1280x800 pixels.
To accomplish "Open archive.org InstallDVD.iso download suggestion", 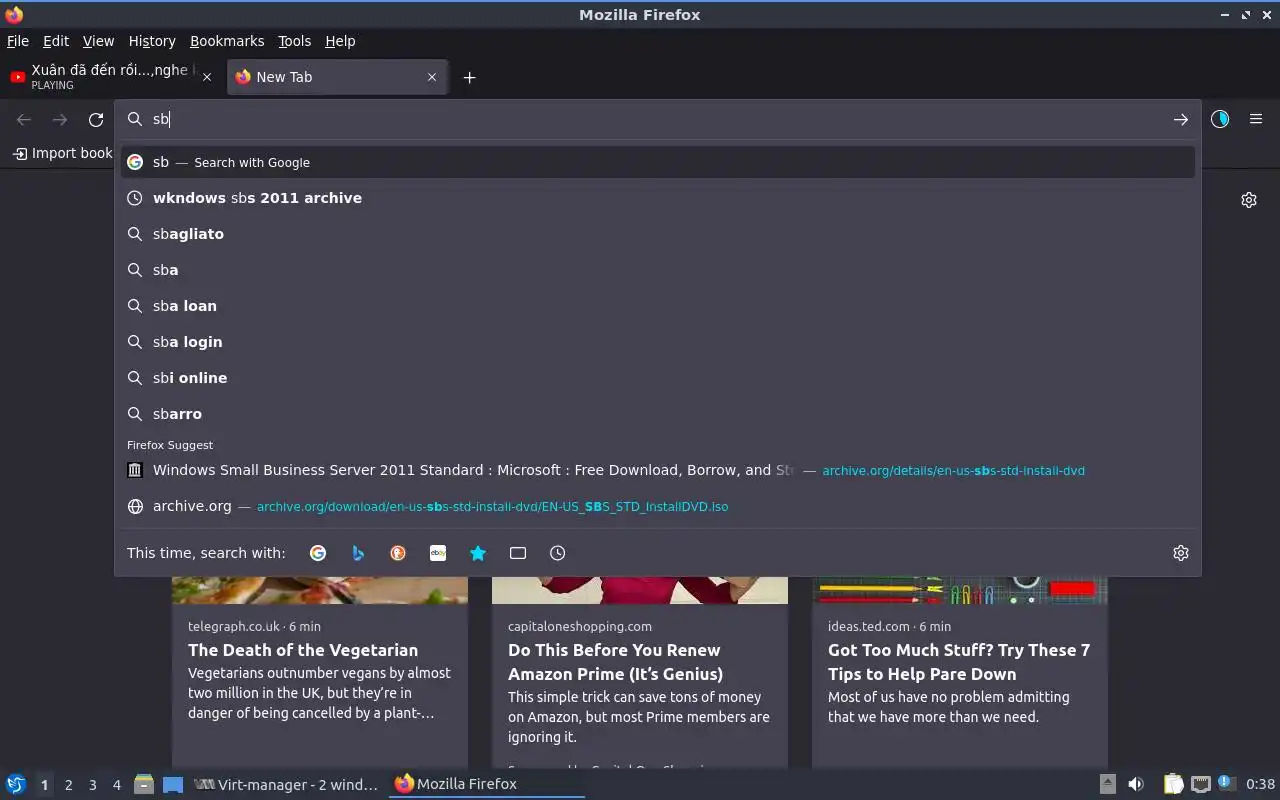I will tap(658, 506).
